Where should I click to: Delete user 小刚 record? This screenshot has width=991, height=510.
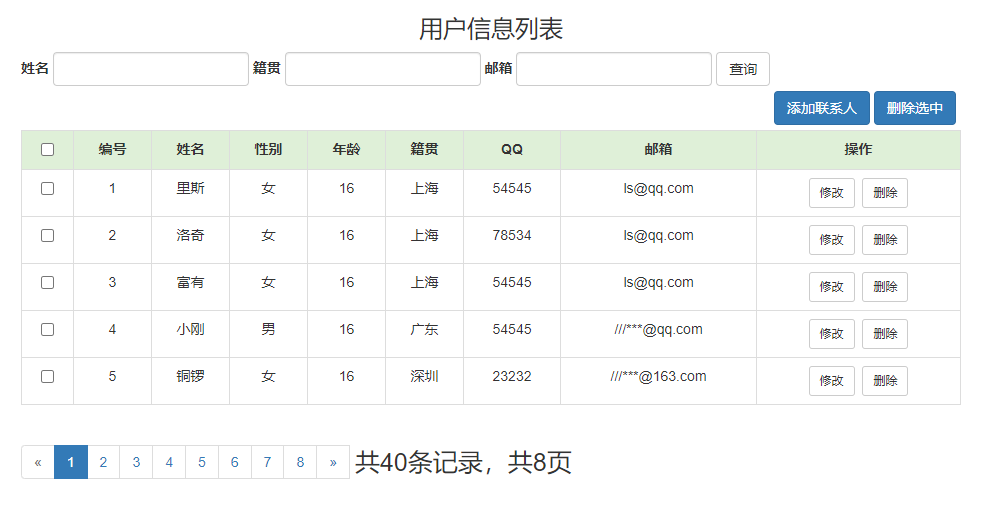tap(885, 334)
